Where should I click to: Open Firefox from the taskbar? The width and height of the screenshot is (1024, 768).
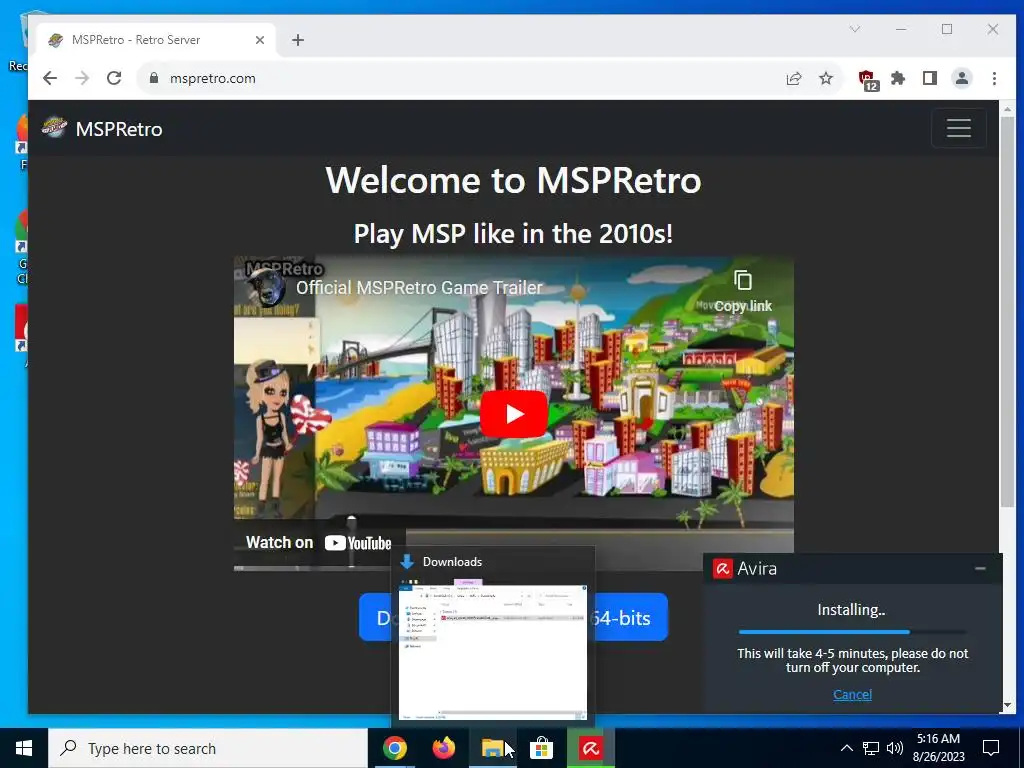point(443,748)
